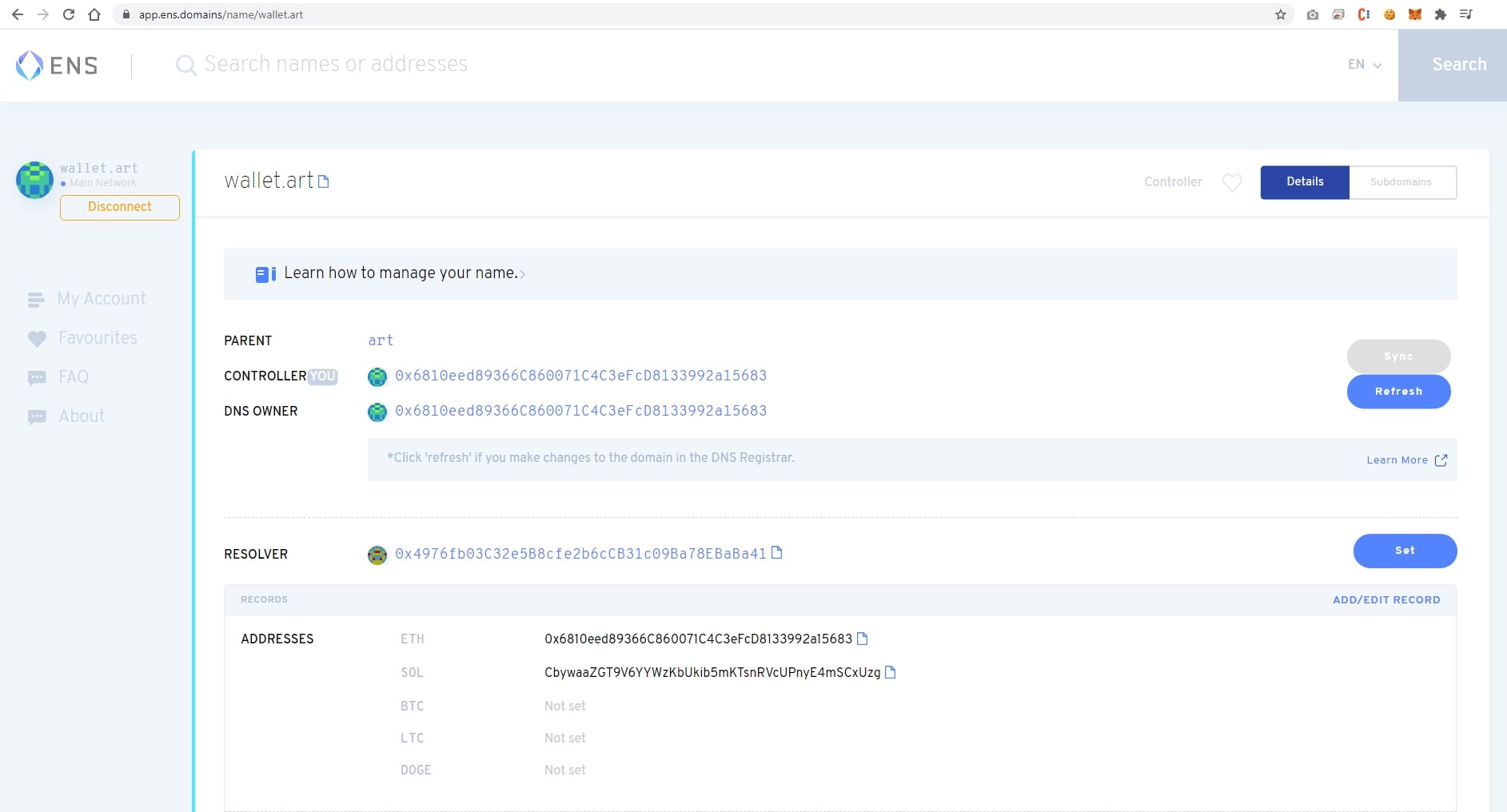
Task: Disconnect the wallet
Action: click(120, 207)
